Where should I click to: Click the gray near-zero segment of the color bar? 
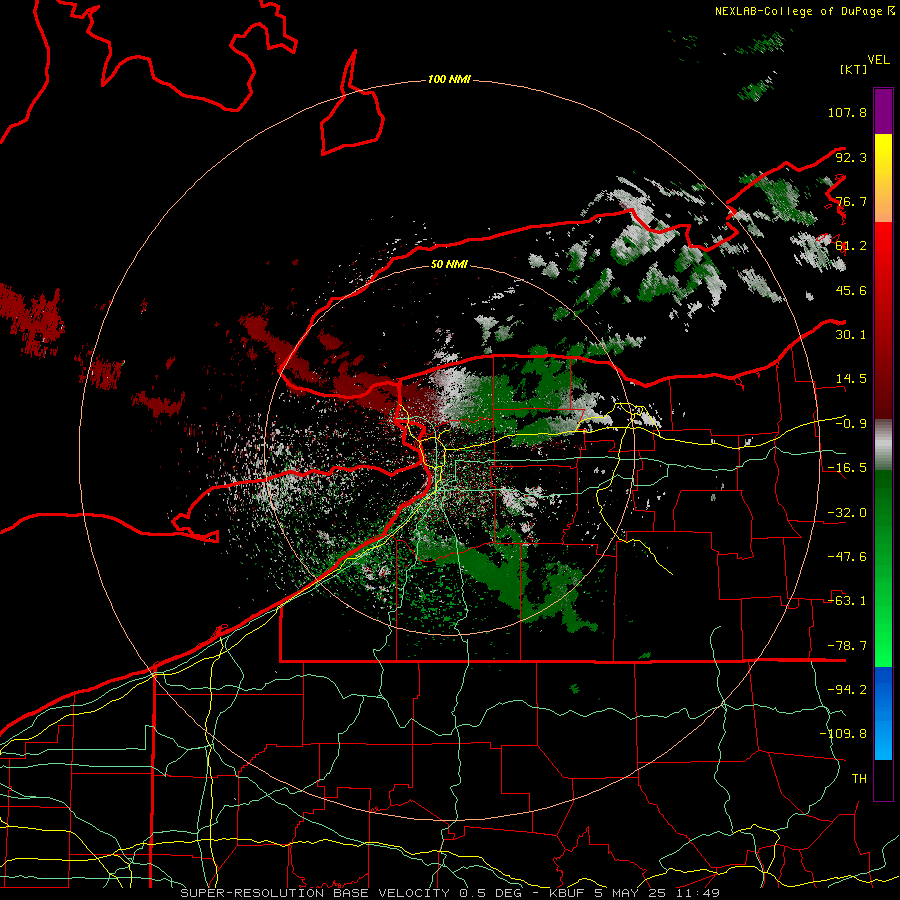tap(883, 445)
